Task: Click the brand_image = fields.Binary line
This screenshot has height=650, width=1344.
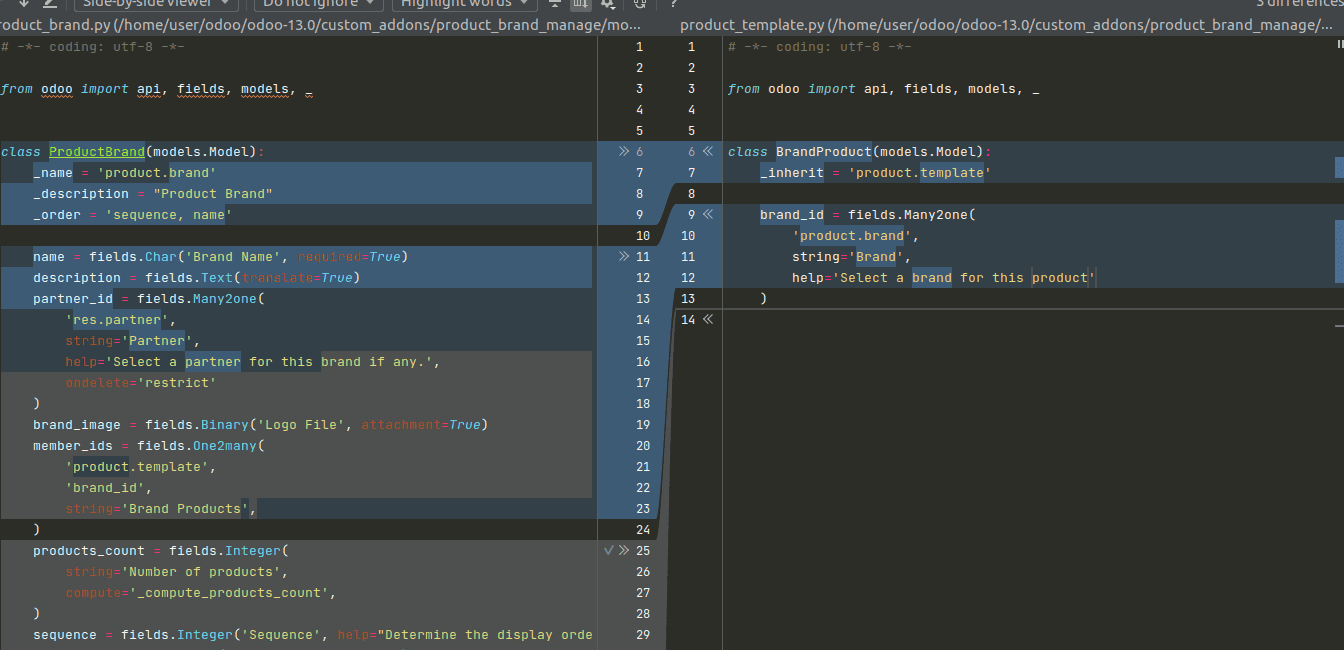Action: (x=260, y=425)
